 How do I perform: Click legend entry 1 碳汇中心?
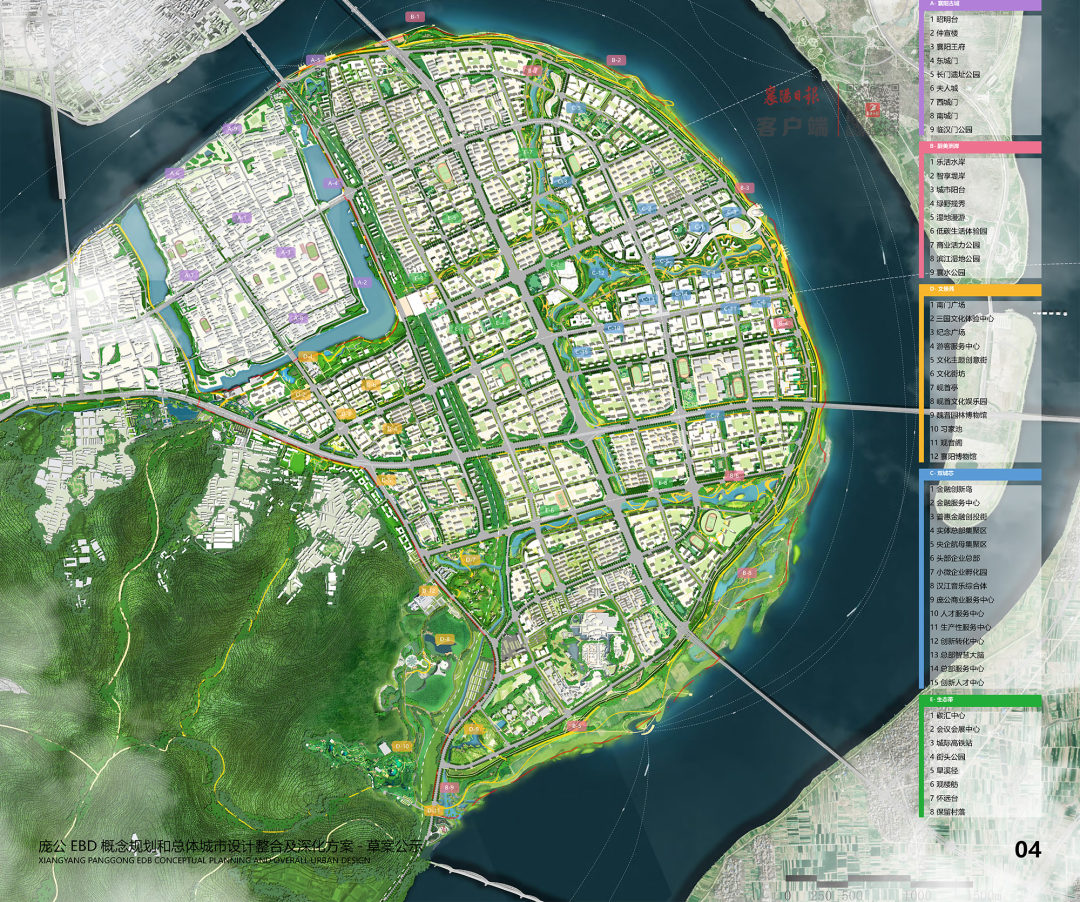tap(948, 715)
